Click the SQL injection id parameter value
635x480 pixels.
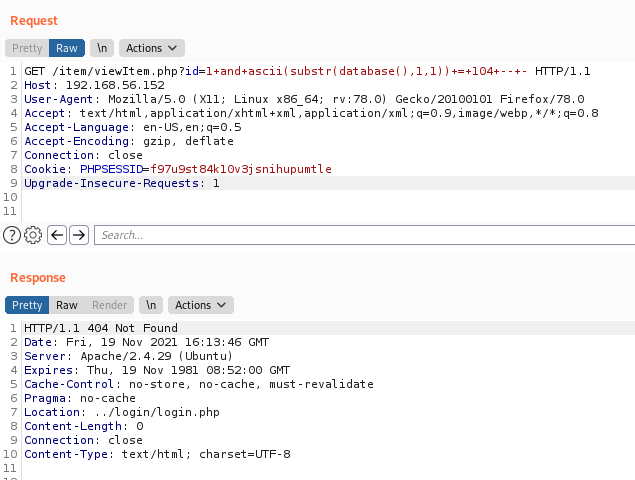point(367,71)
